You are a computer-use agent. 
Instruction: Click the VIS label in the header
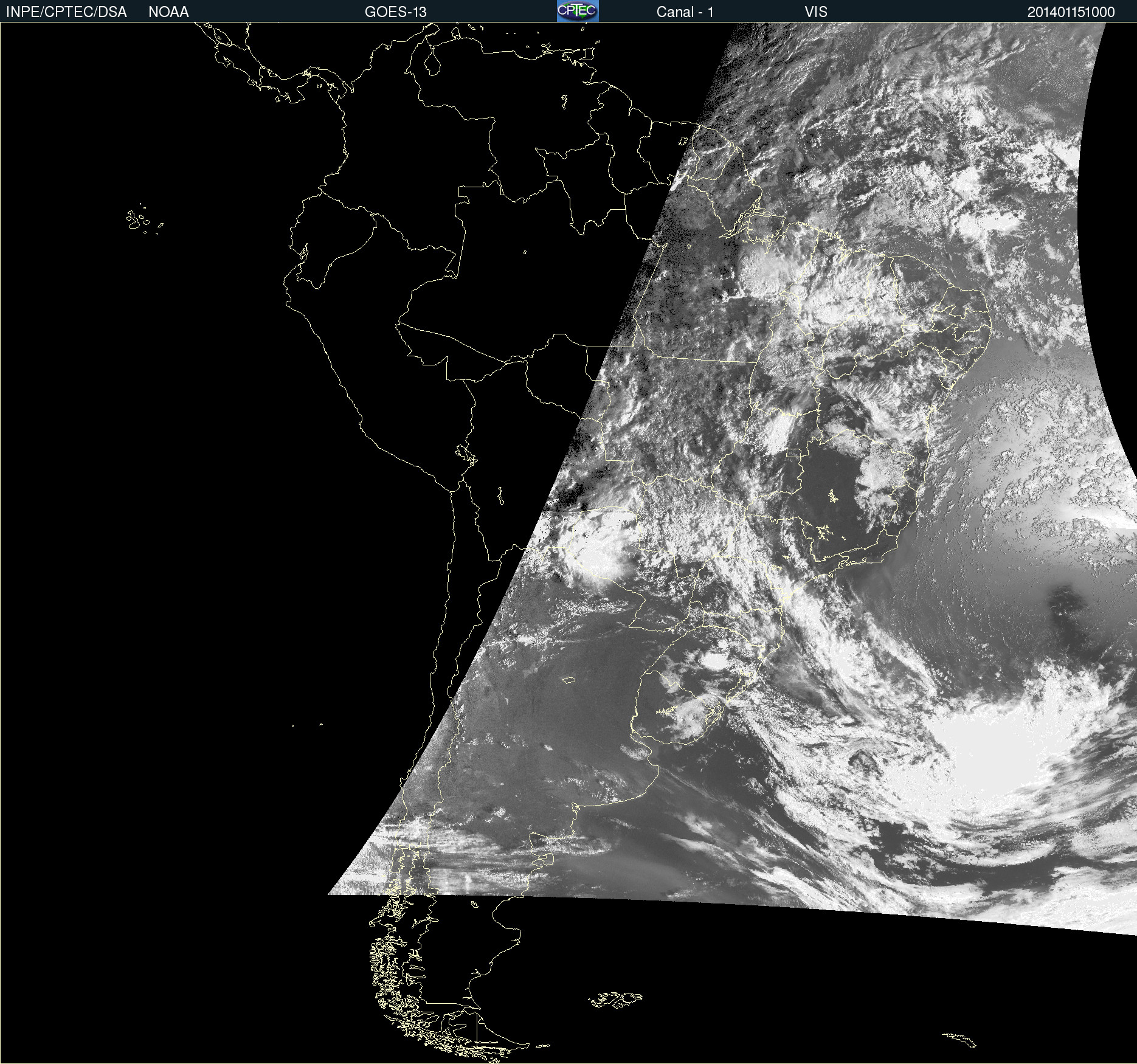[x=816, y=12]
